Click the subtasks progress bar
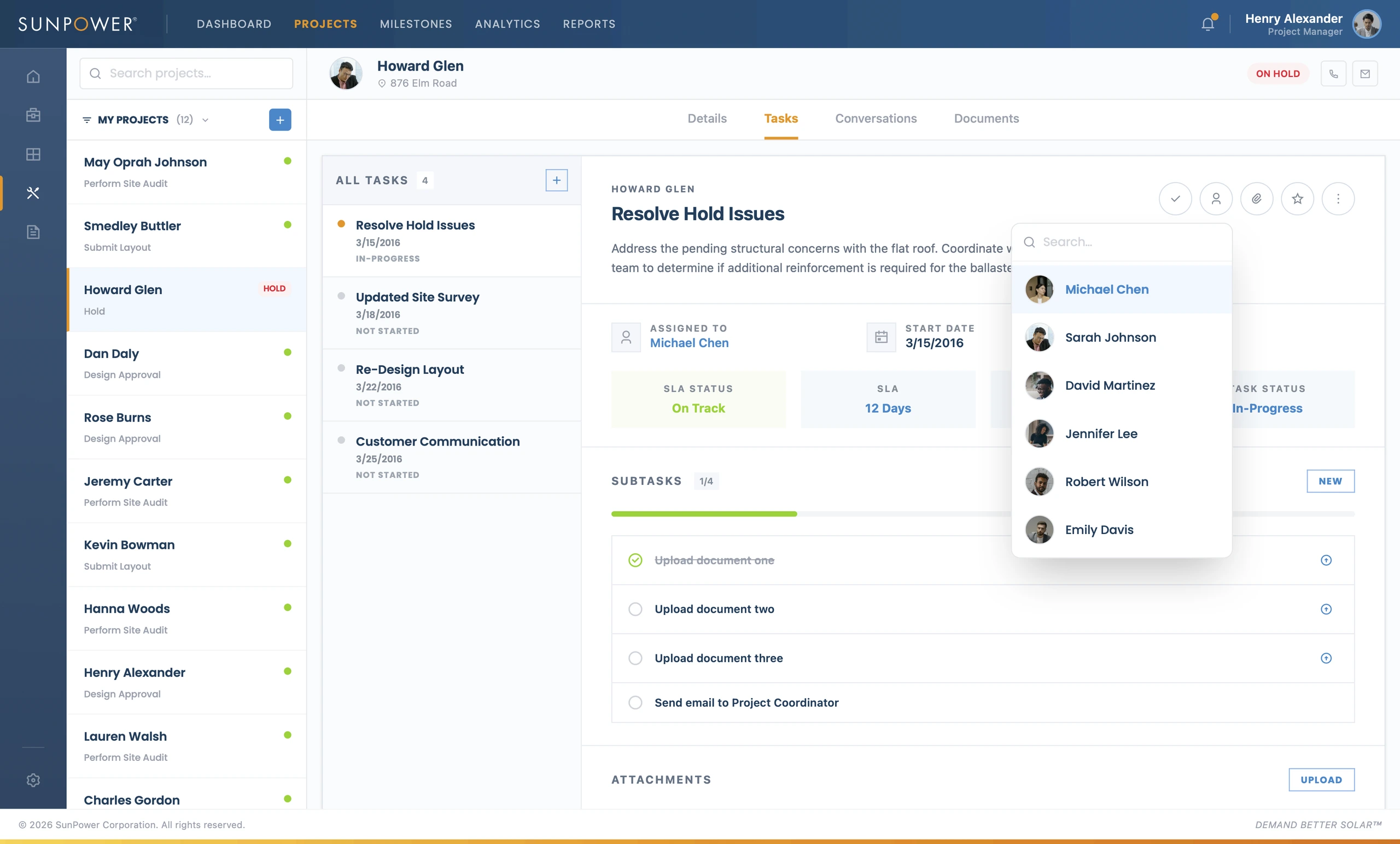 click(982, 513)
